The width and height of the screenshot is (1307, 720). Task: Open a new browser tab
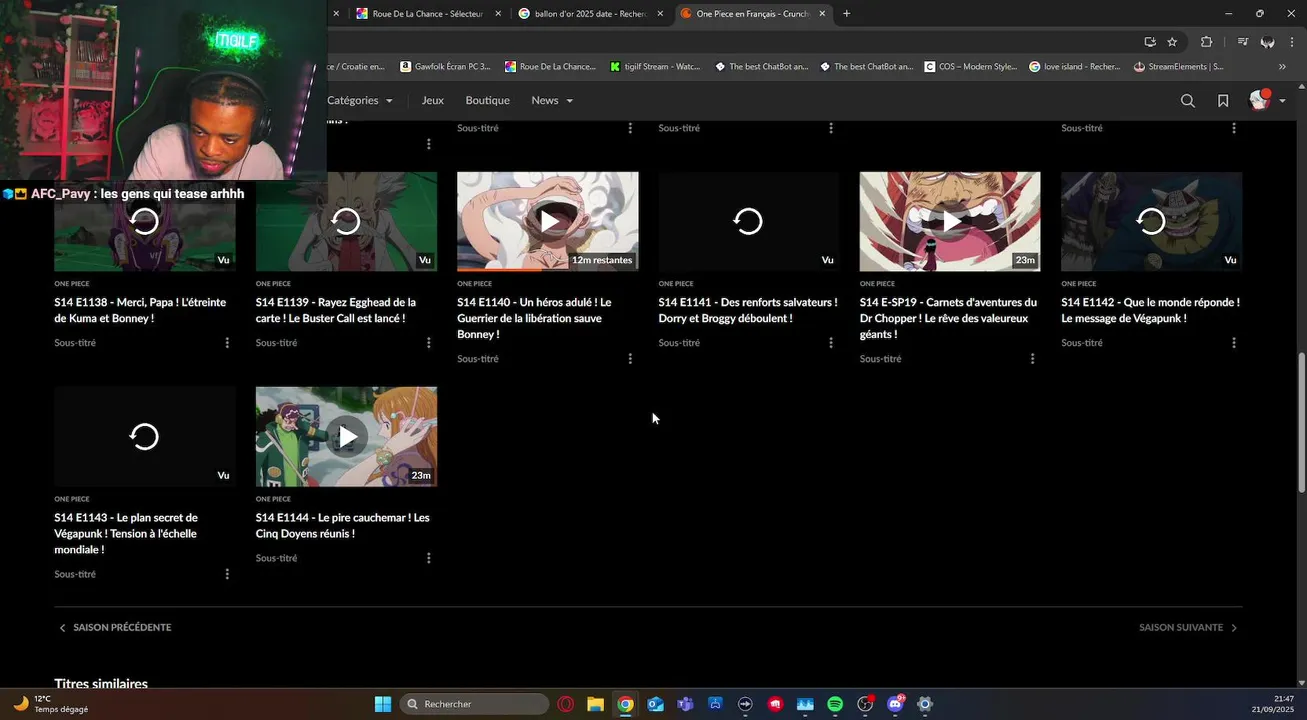[x=846, y=14]
